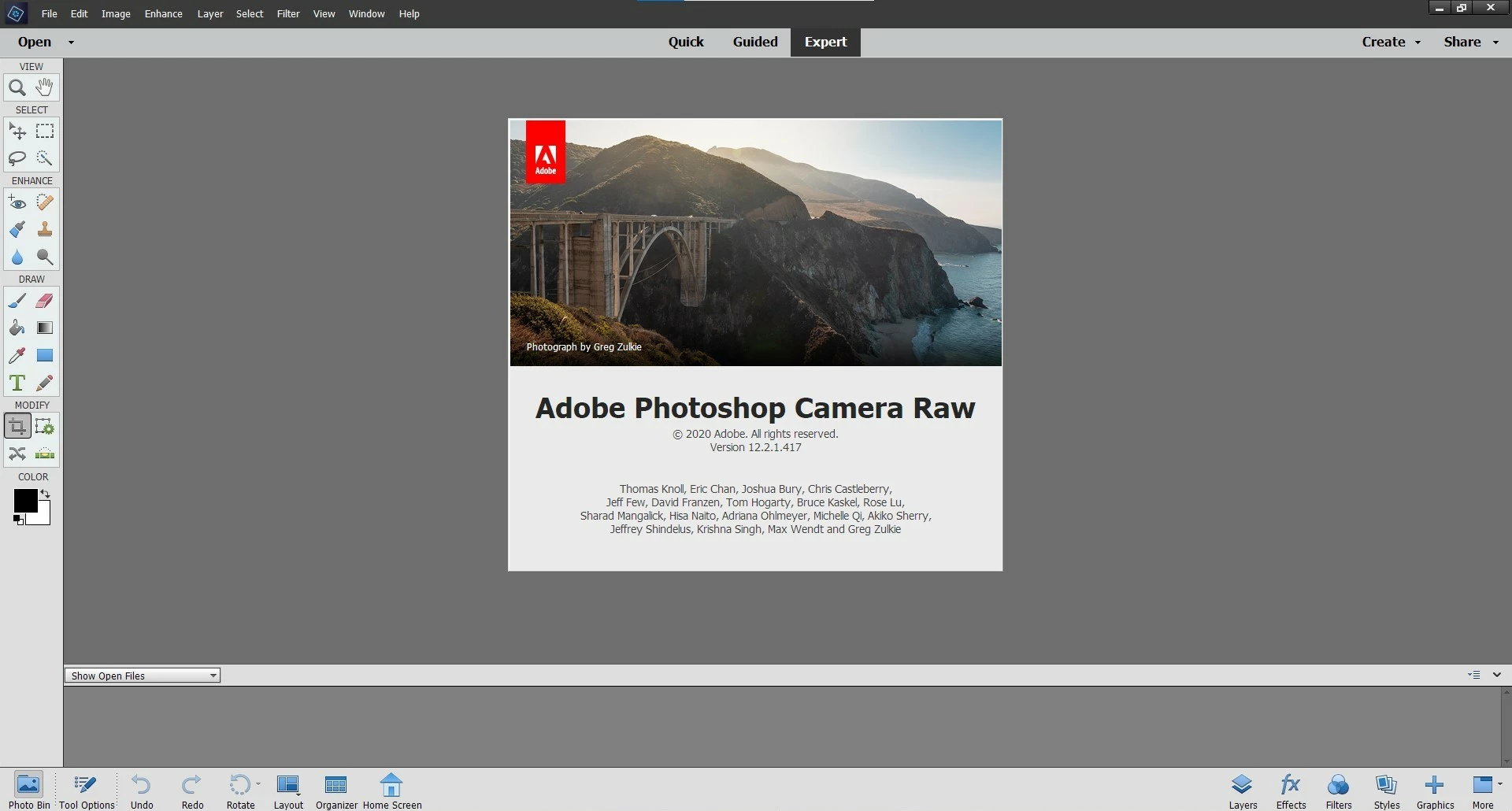Toggle the Effects panel
Image resolution: width=1512 pixels, height=811 pixels.
pyautogui.click(x=1291, y=791)
